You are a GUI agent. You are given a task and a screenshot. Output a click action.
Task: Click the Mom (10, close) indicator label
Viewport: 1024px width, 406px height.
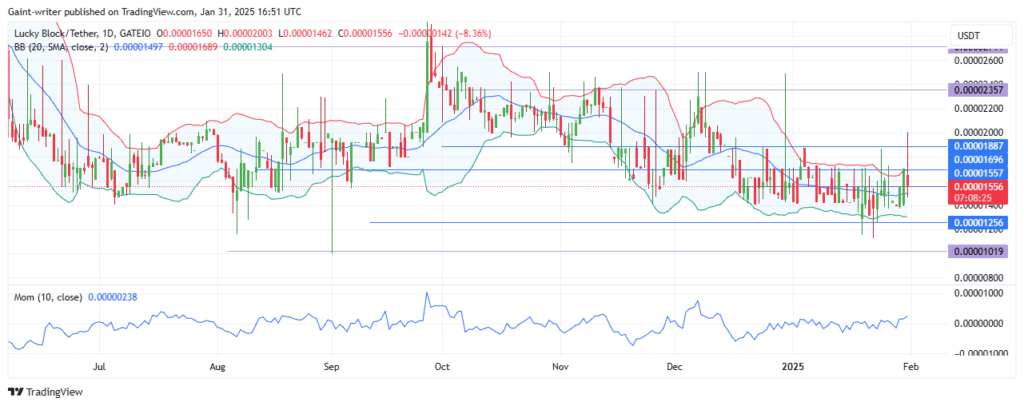(x=48, y=297)
